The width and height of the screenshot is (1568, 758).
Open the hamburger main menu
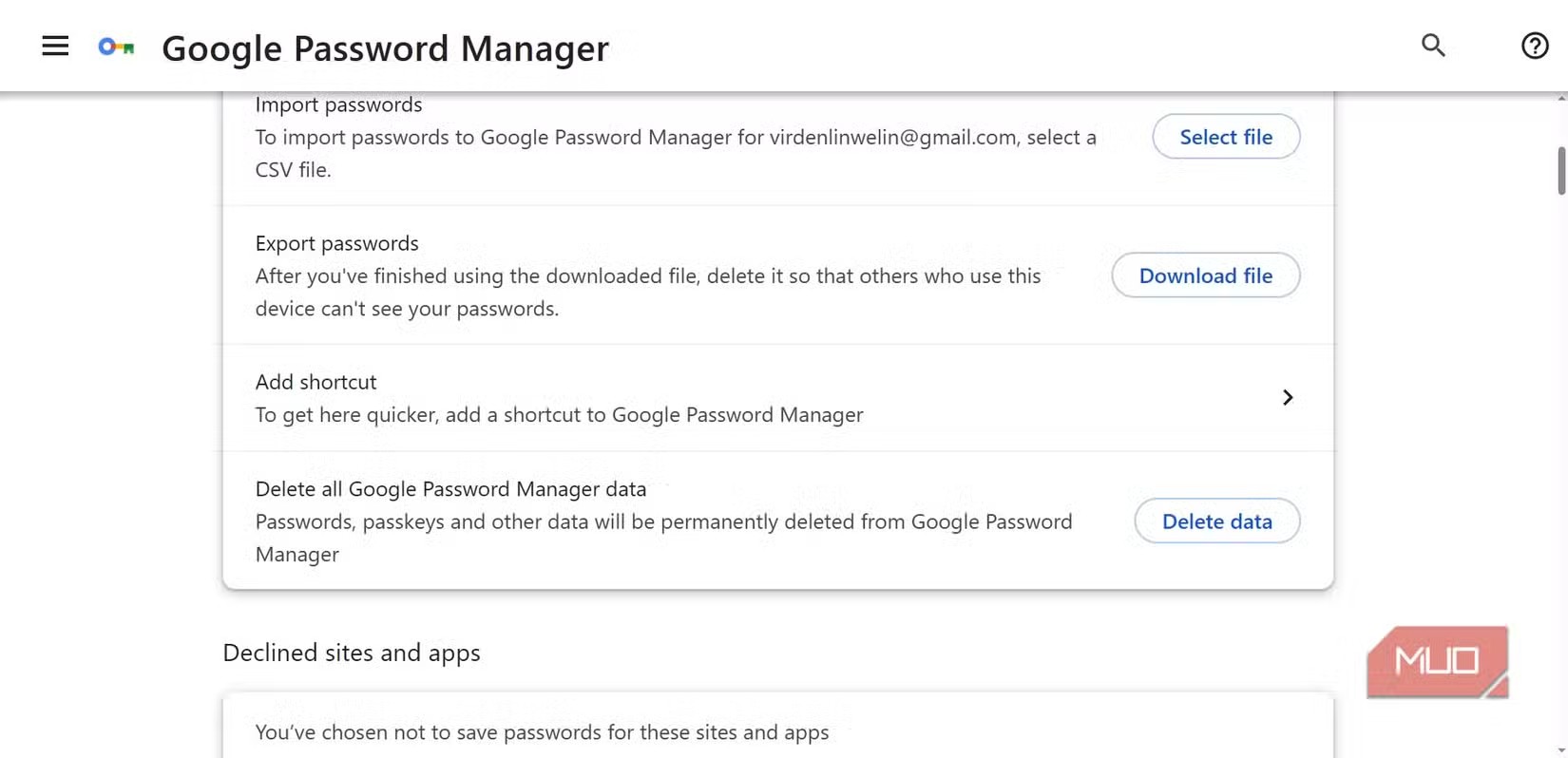click(55, 46)
